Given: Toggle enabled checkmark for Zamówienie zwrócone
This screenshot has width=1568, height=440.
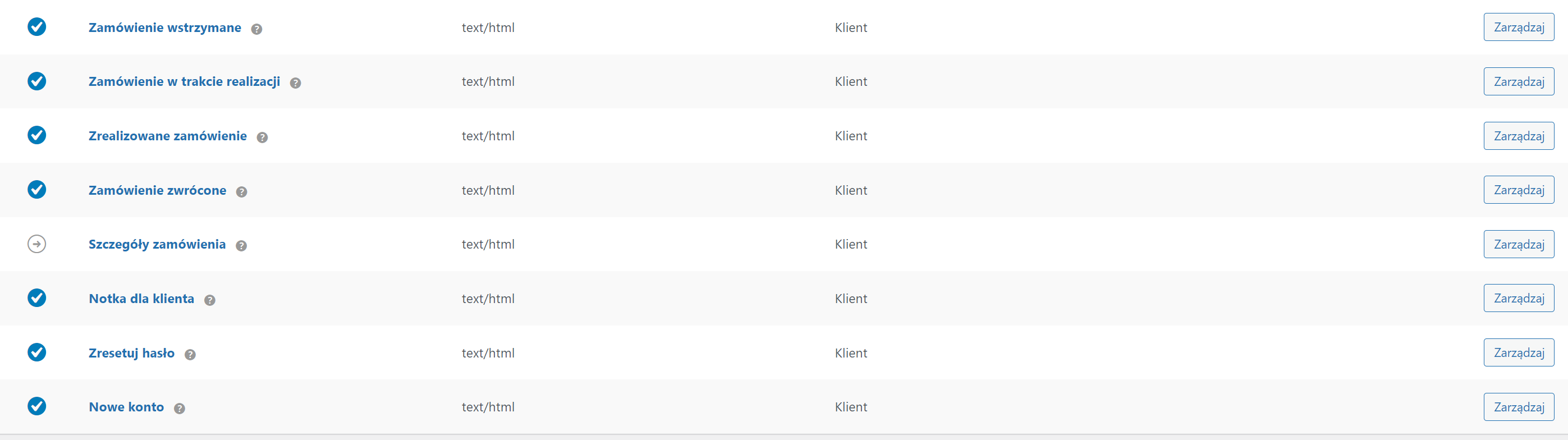Looking at the screenshot, I should pos(37,189).
